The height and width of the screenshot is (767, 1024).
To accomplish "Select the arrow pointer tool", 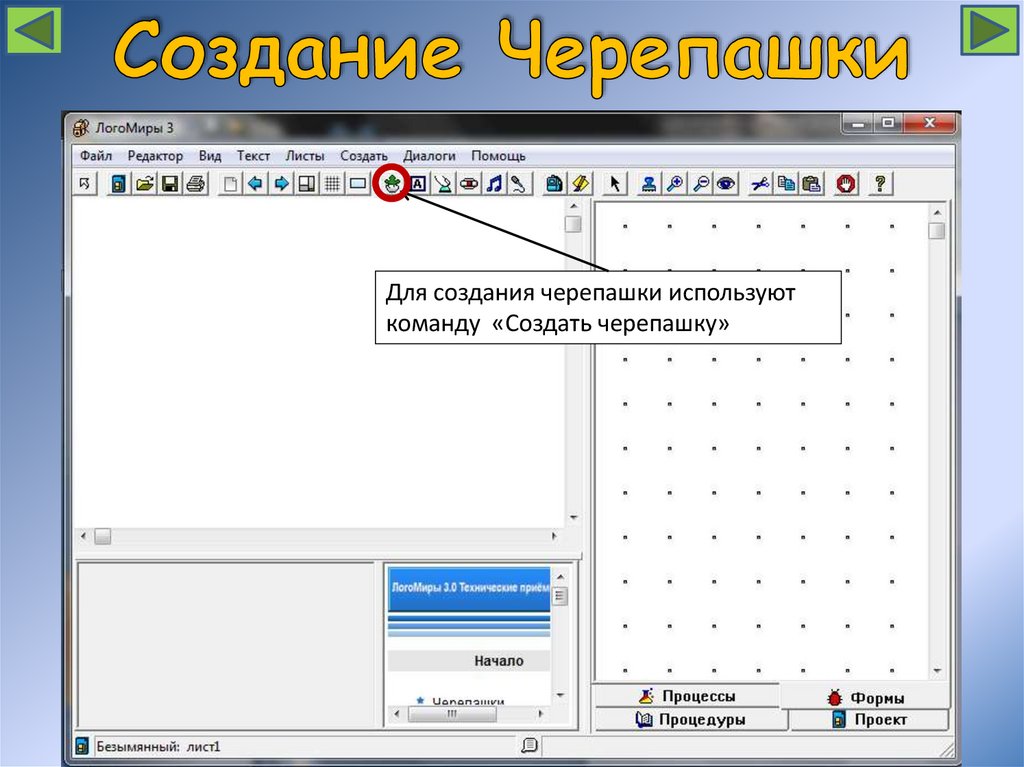I will [615, 184].
